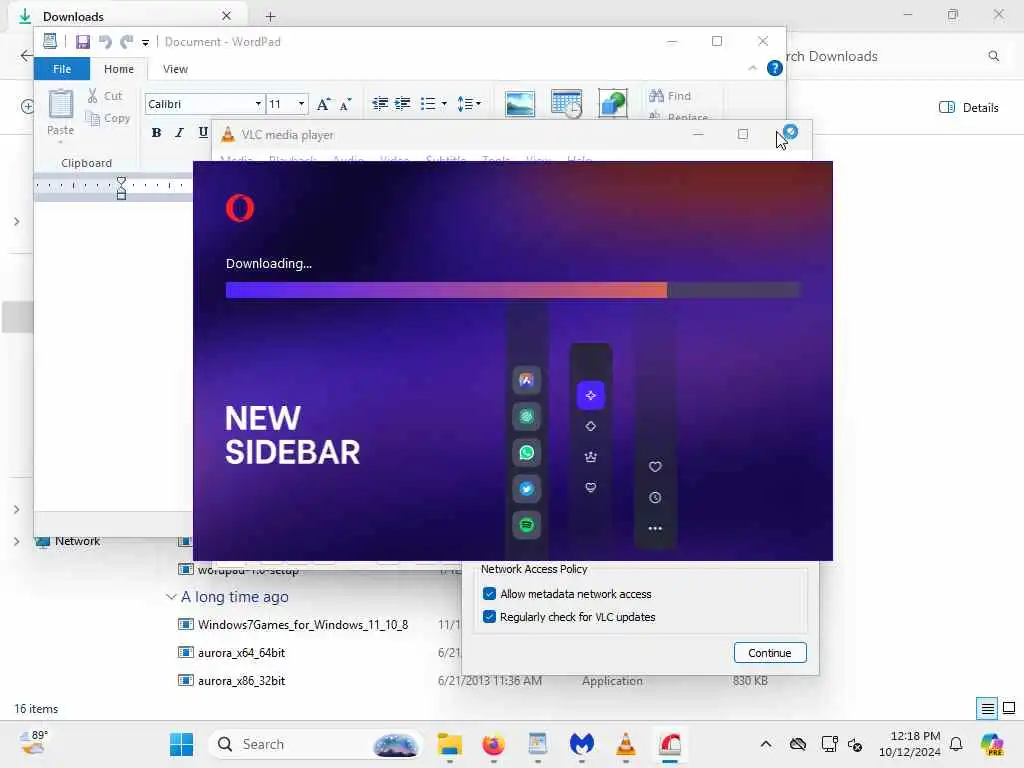This screenshot has height=768, width=1024.
Task: Click the Decrease indent icon
Action: point(380,104)
